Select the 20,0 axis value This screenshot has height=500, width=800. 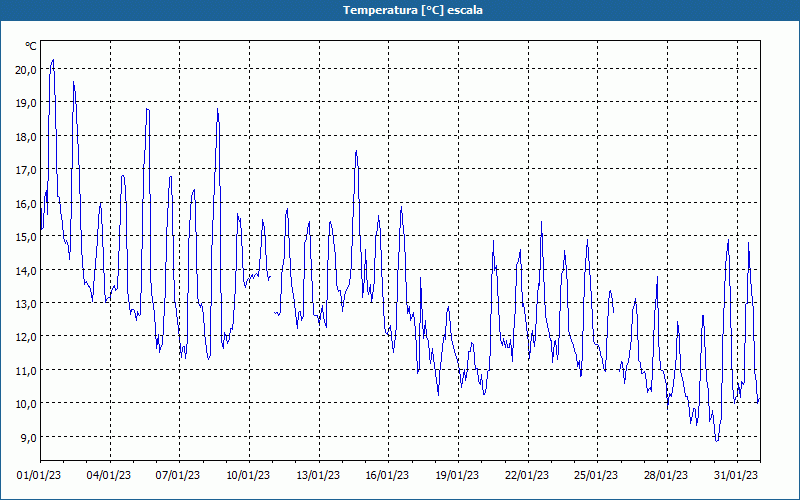pyautogui.click(x=26, y=70)
